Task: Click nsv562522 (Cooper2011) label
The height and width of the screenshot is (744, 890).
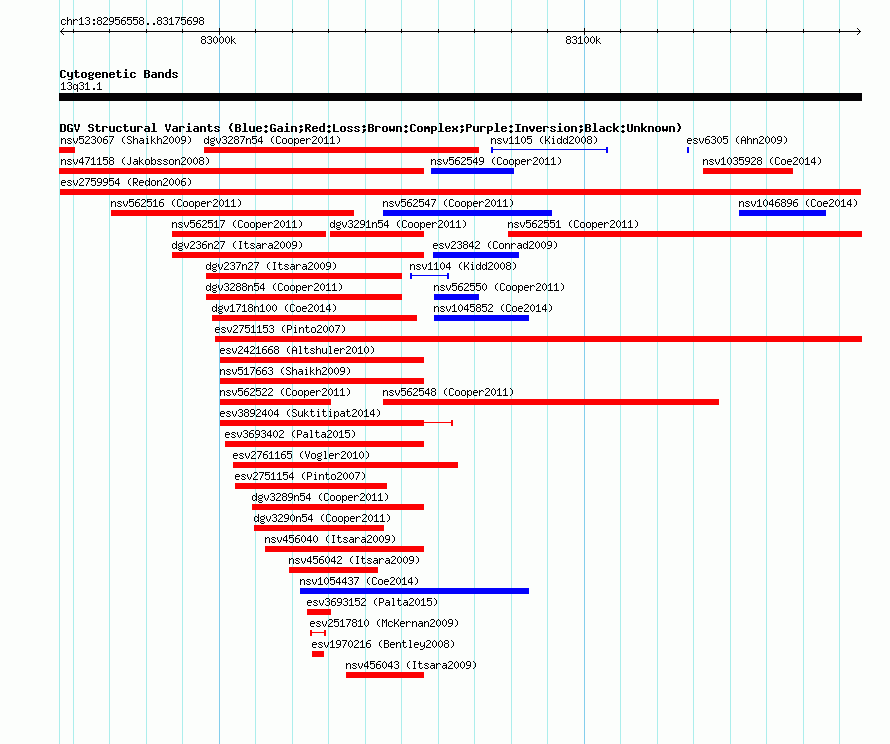Action: pos(286,392)
